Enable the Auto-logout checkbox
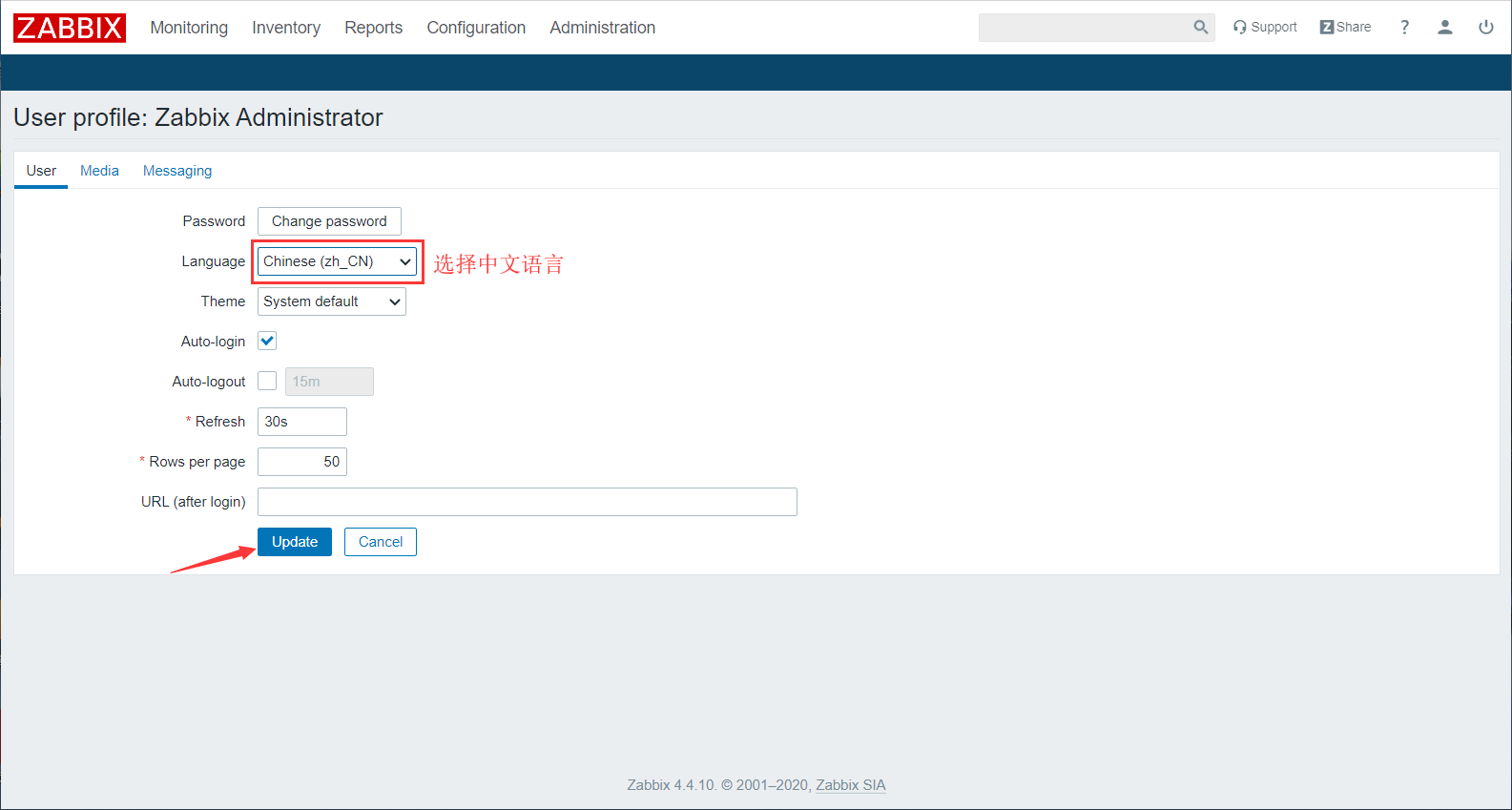1512x810 pixels. point(267,382)
